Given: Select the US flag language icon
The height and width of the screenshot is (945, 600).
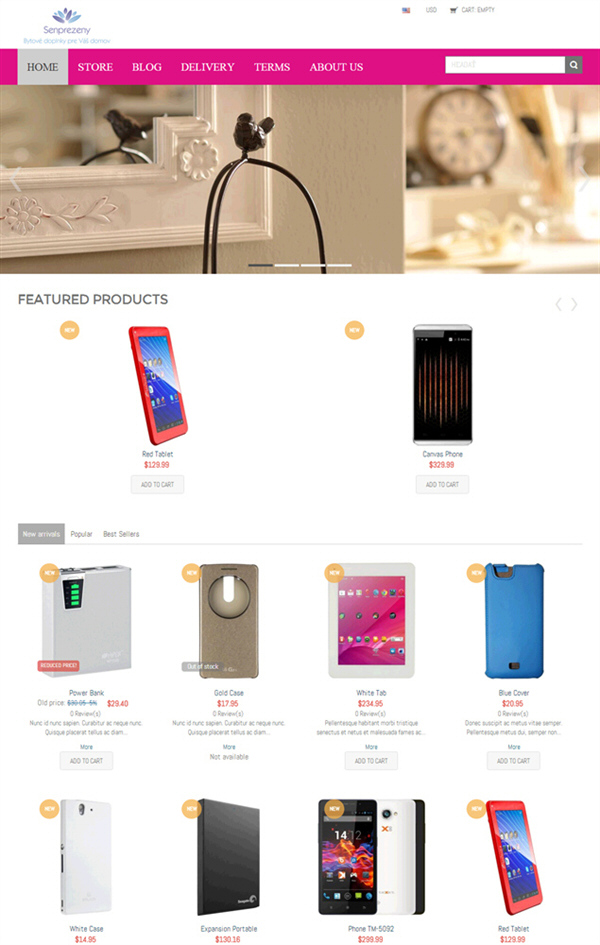Looking at the screenshot, I should click(406, 10).
